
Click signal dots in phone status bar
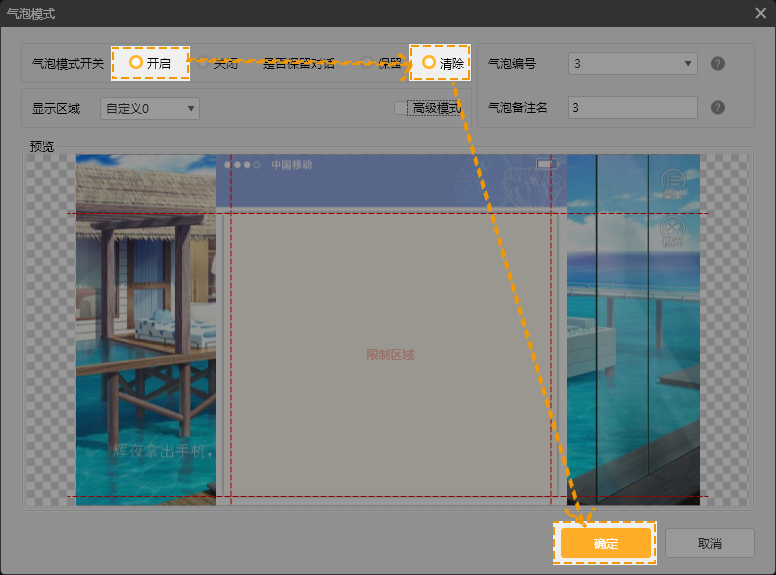(243, 164)
